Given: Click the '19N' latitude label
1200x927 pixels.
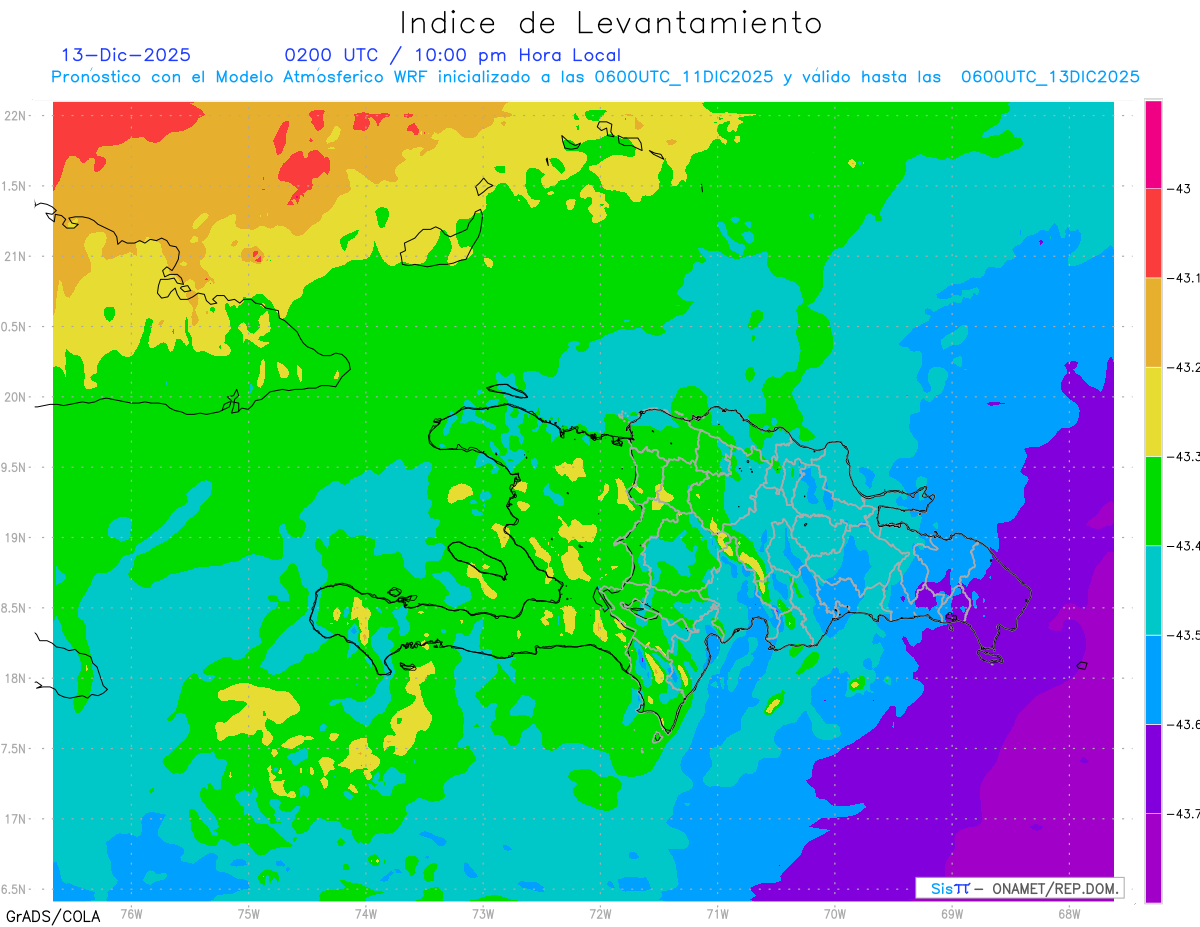Looking at the screenshot, I should pyautogui.click(x=15, y=538).
